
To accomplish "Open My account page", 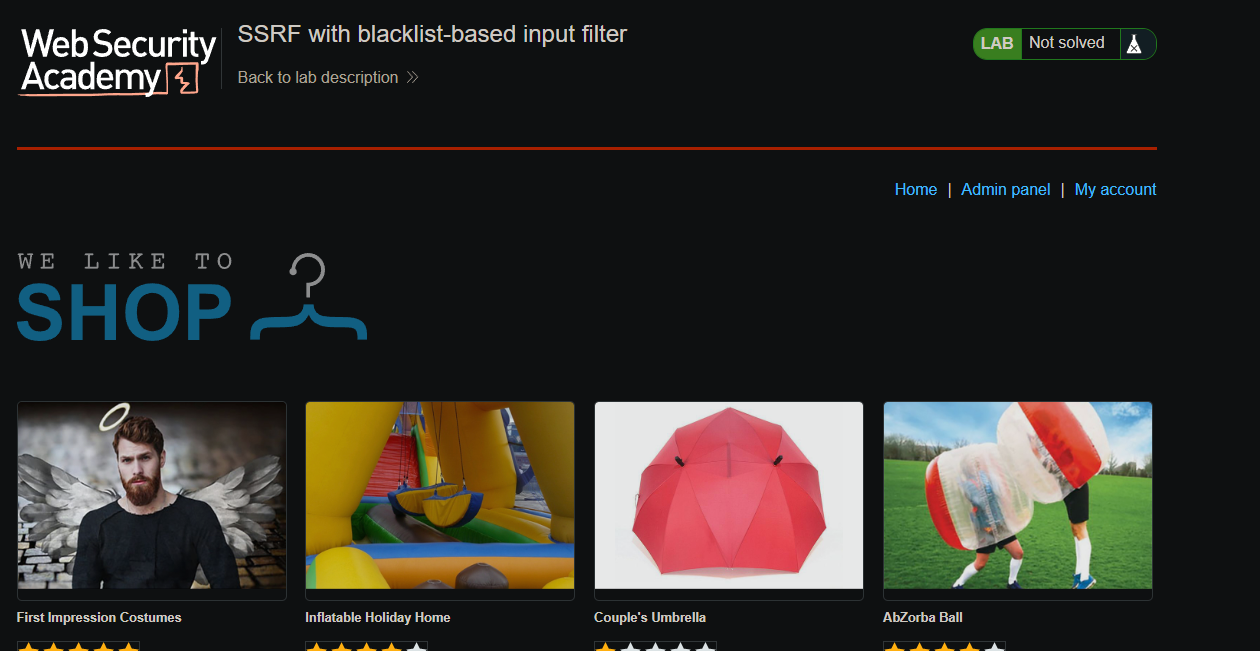I will click(x=1115, y=190).
